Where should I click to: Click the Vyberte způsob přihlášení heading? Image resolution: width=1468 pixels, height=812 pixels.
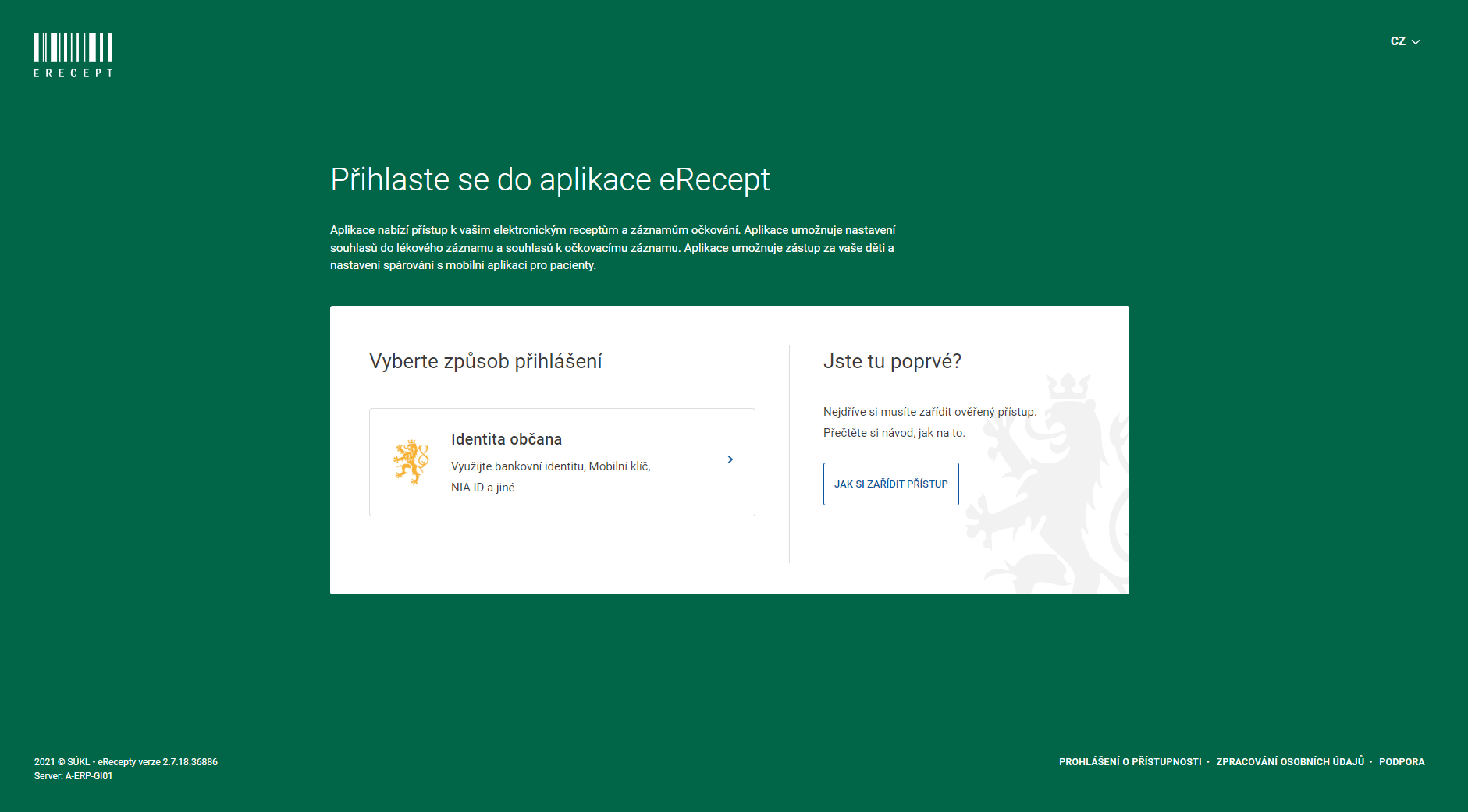point(485,361)
